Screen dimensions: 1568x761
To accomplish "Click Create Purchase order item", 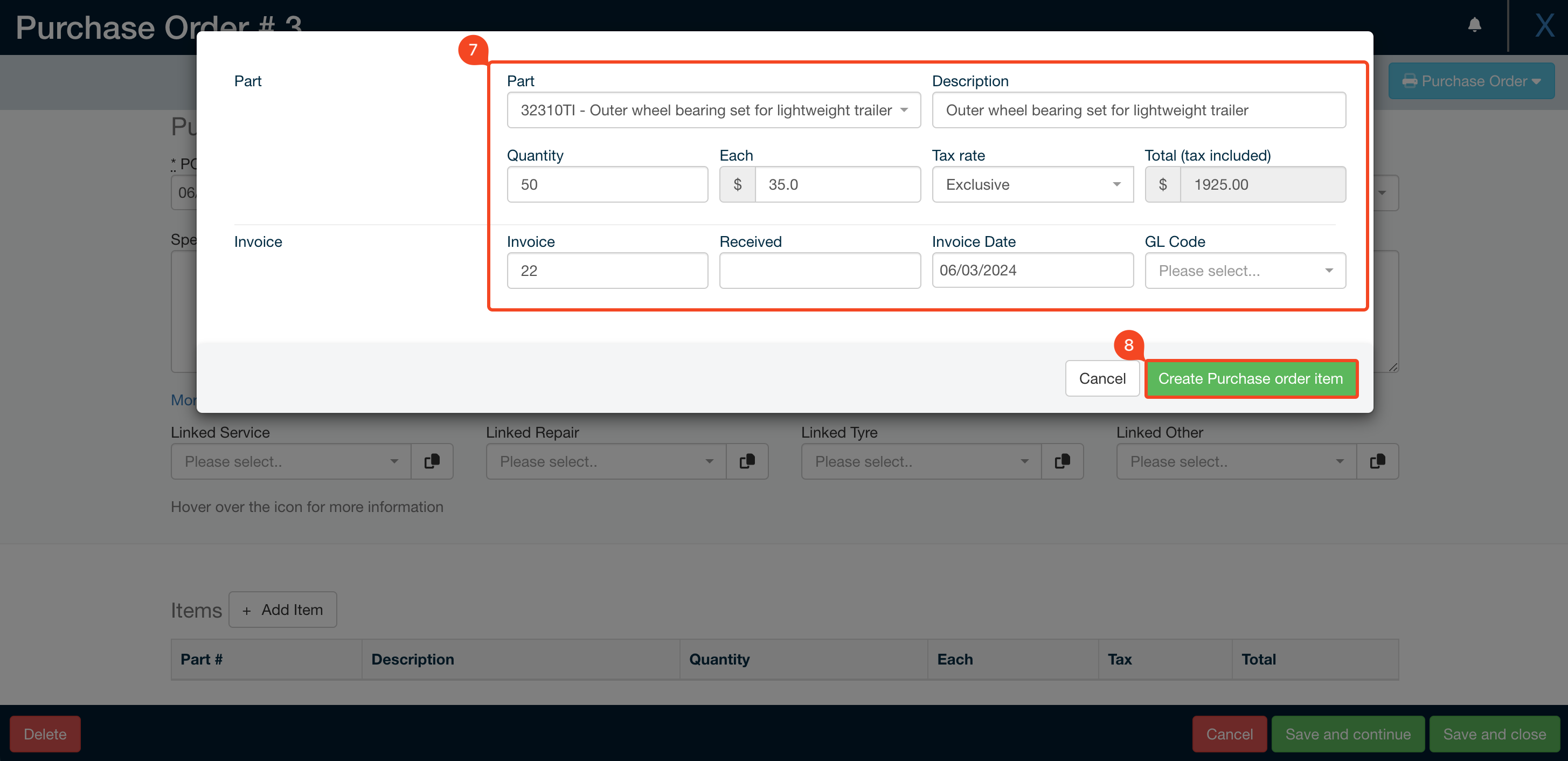I will (1251, 378).
